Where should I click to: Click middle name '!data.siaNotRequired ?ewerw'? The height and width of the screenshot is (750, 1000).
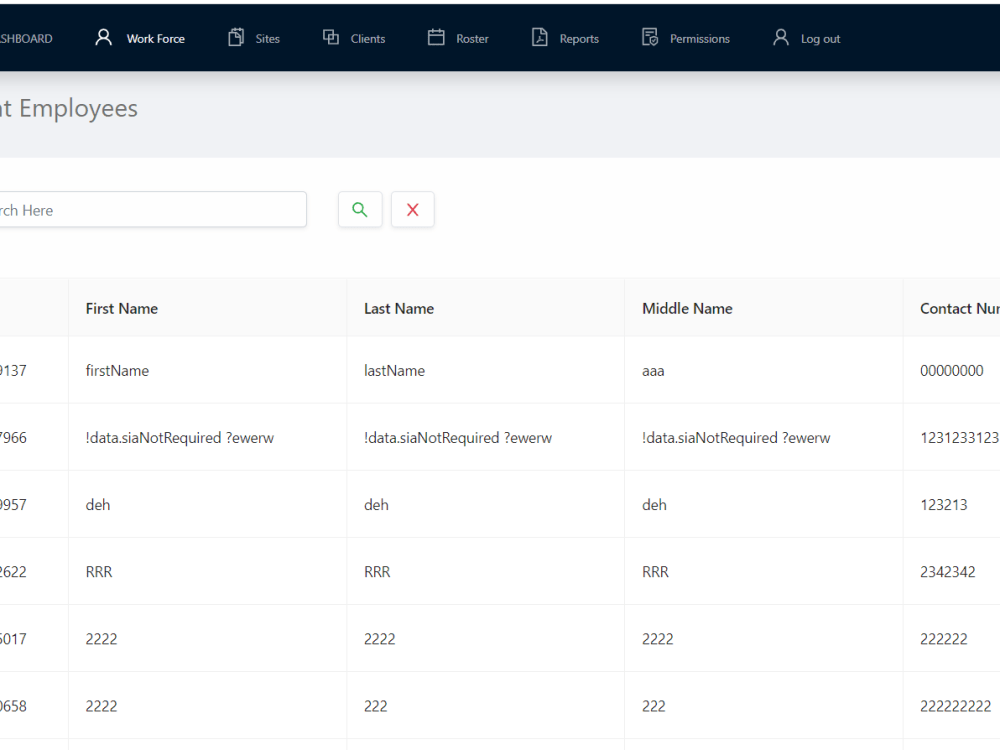736,438
